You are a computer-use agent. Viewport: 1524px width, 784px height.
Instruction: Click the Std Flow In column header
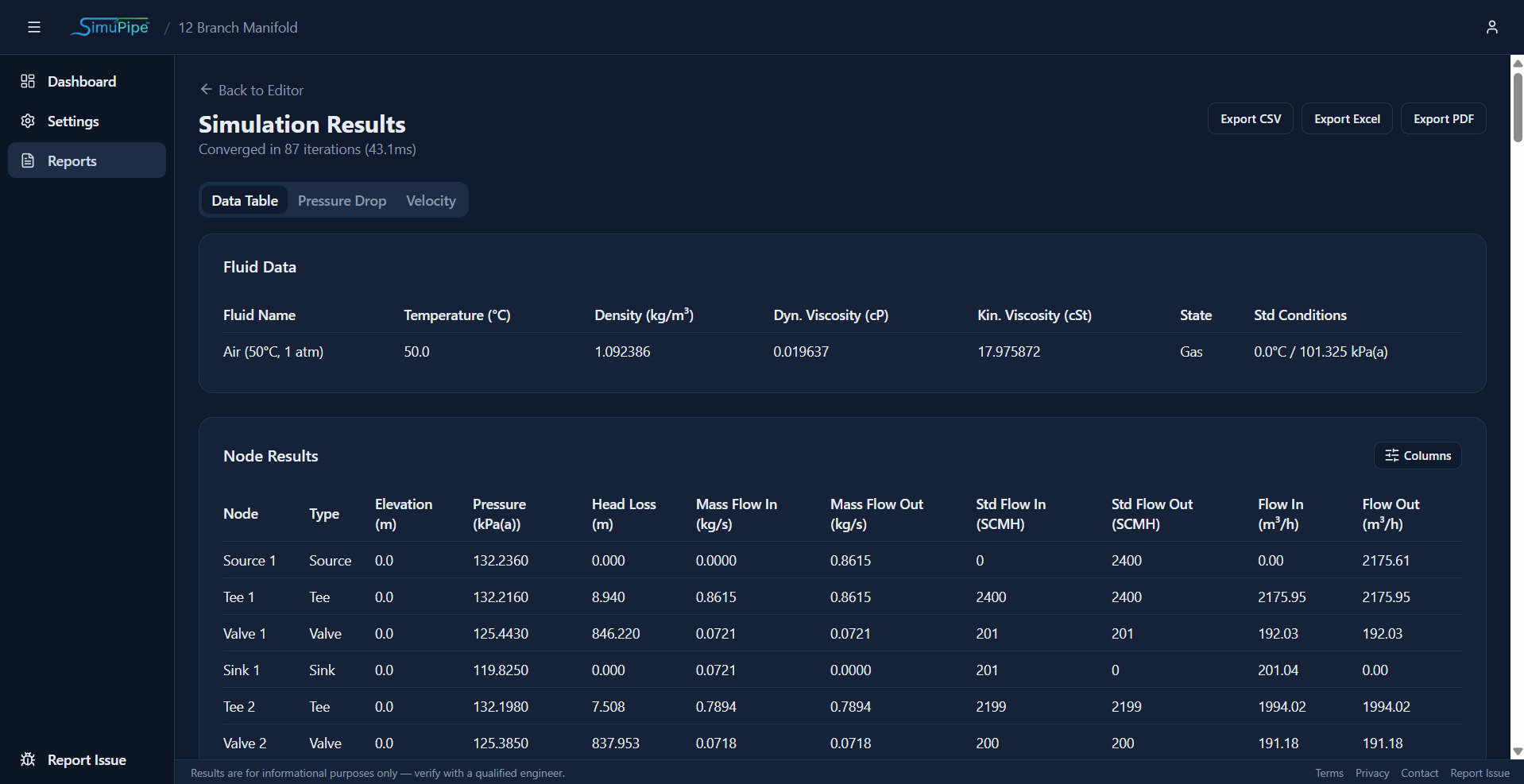tap(1011, 514)
